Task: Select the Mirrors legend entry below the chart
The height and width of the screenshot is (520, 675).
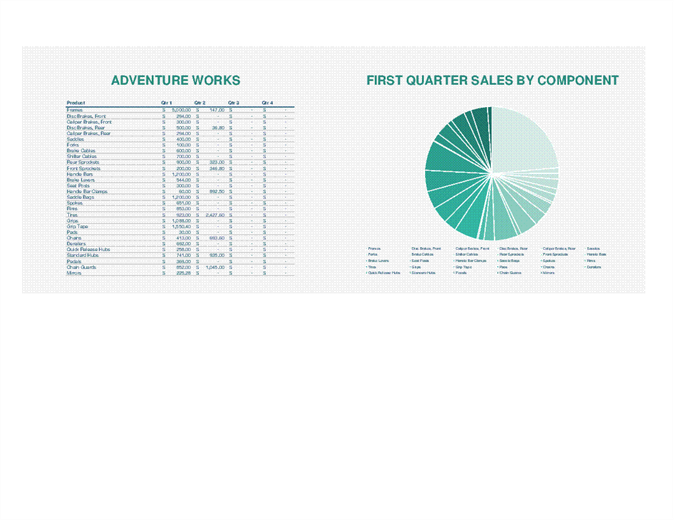Action: (x=548, y=272)
